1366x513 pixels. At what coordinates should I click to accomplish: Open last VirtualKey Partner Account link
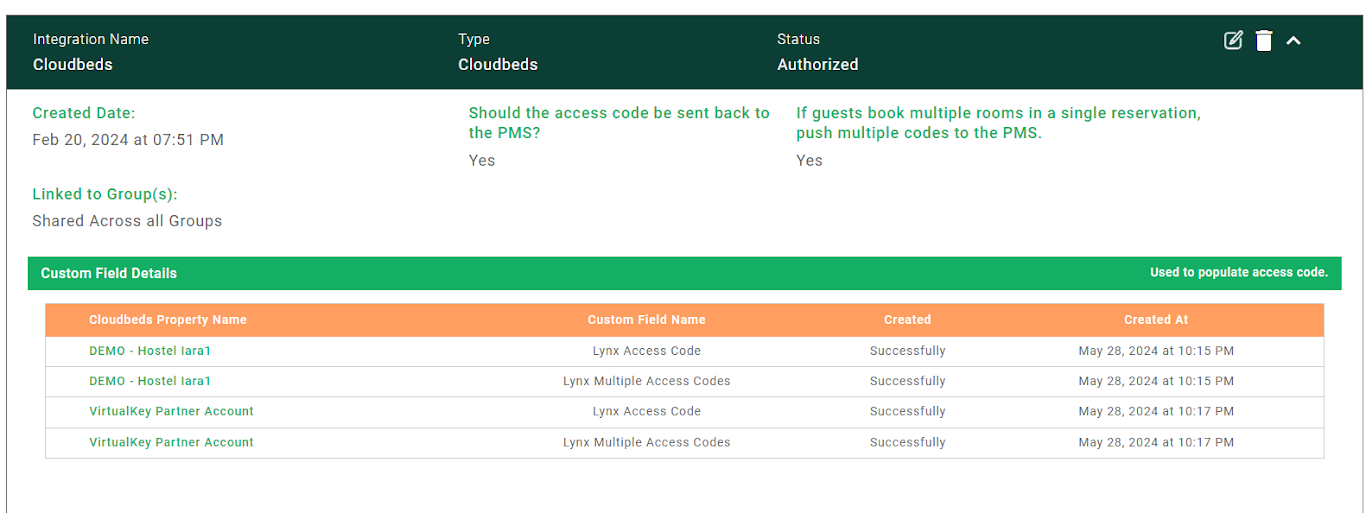coord(171,442)
